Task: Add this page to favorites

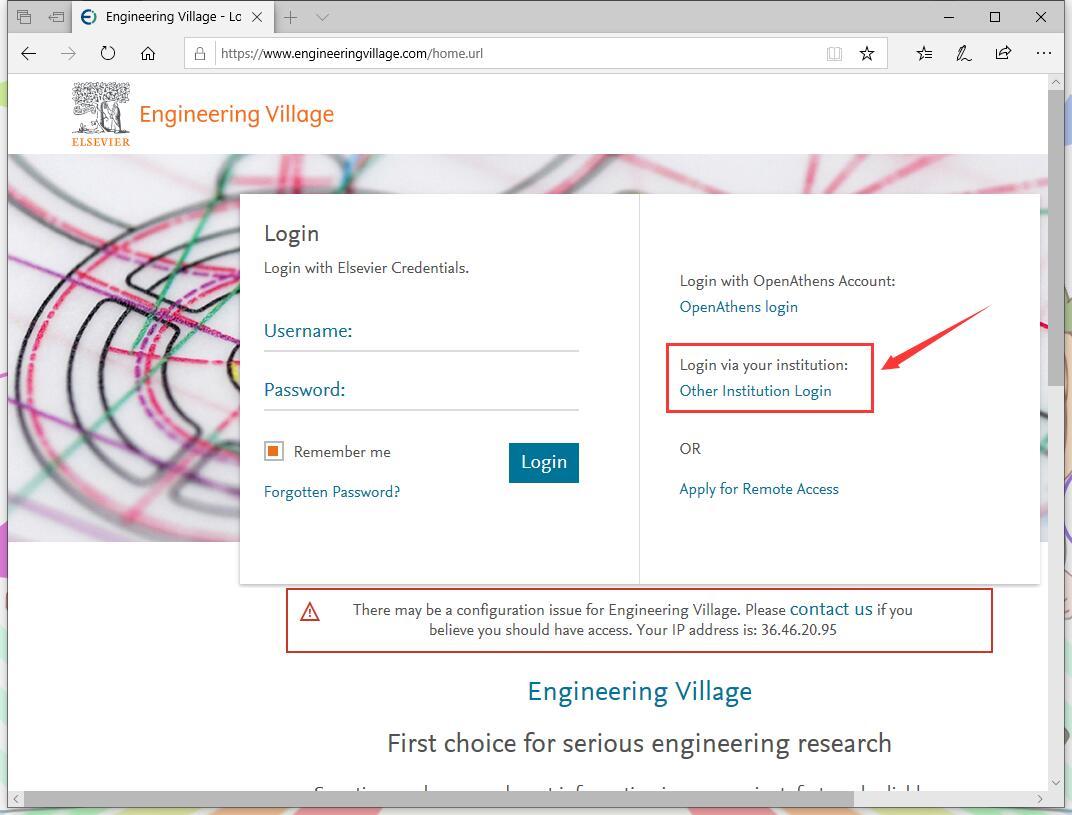Action: [867, 53]
